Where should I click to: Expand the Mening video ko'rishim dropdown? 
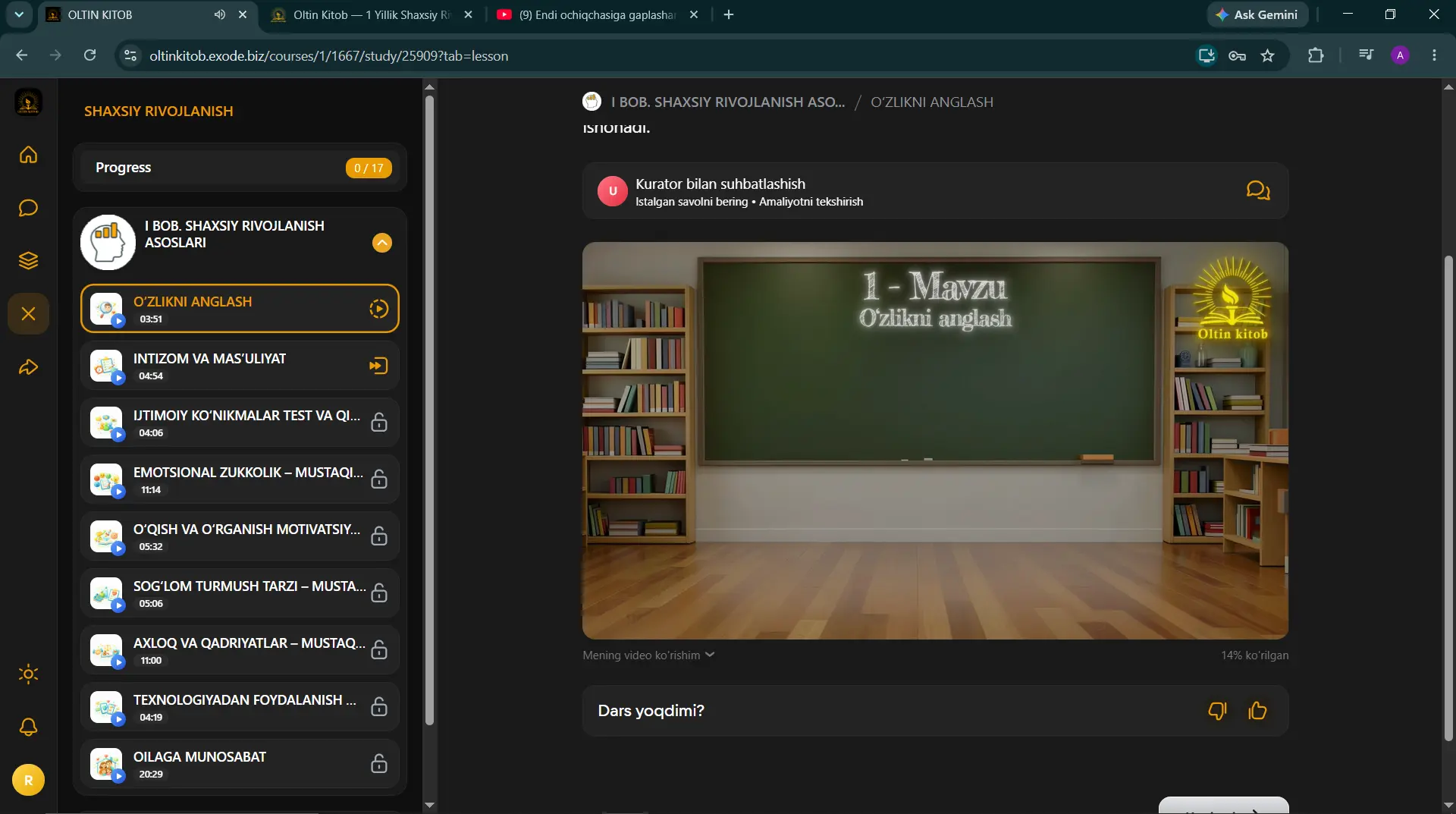648,655
